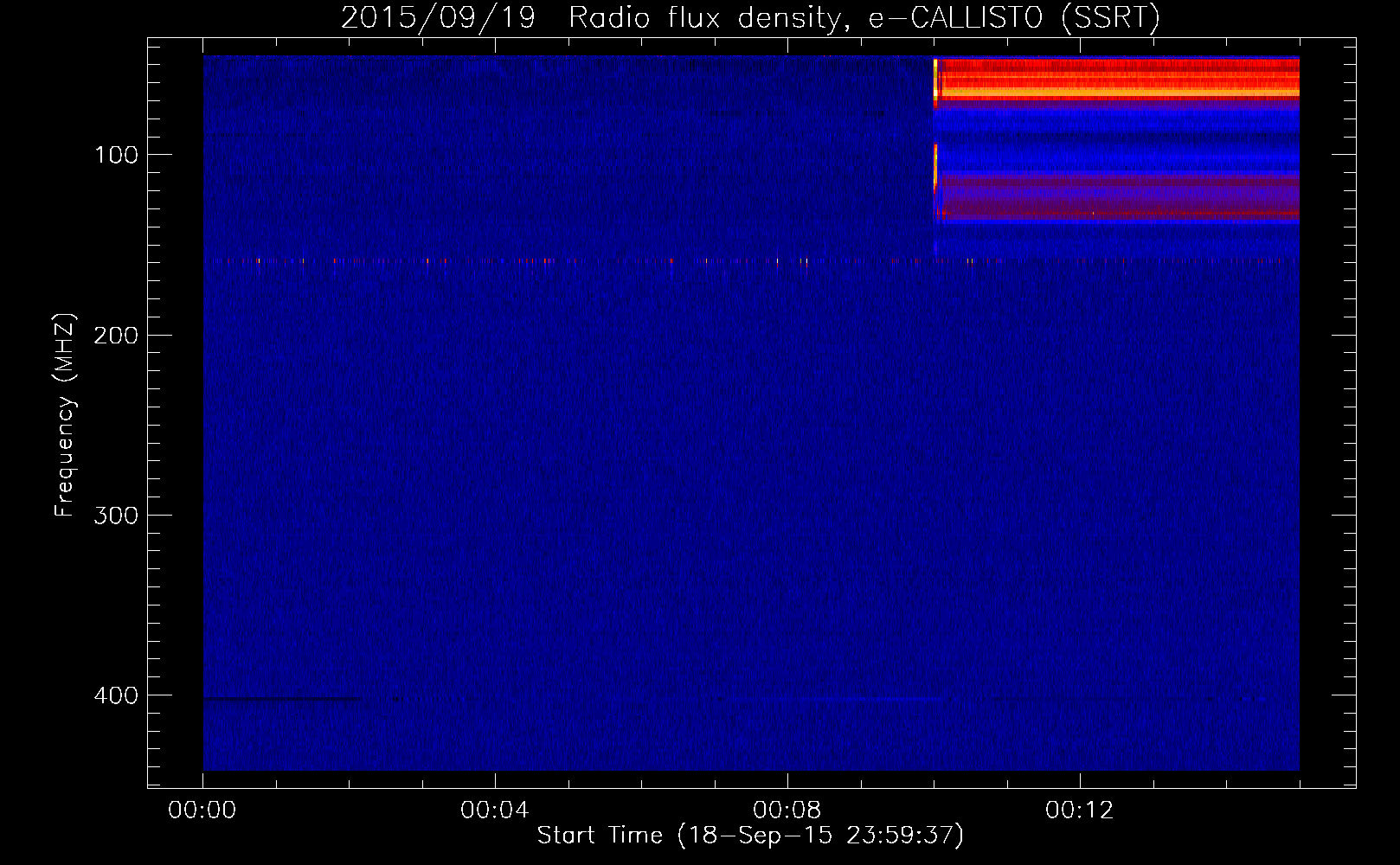This screenshot has width=1400, height=865.
Task: Click the bright red-yellow emission band near 60 MHz
Action: tap(1118, 78)
